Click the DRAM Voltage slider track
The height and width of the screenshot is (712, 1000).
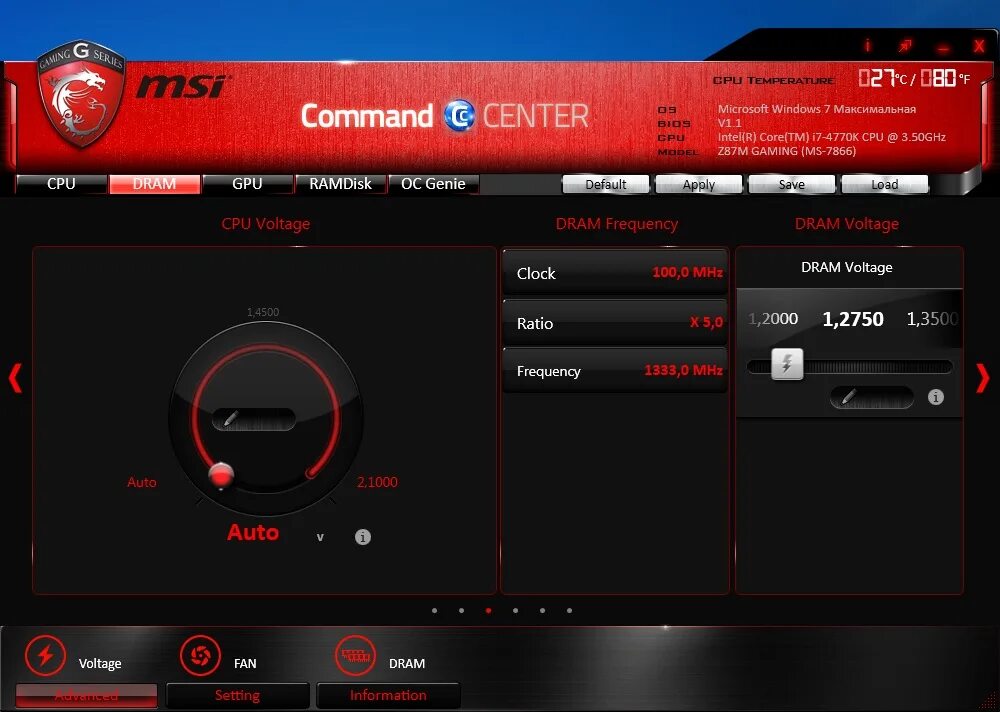pyautogui.click(x=849, y=367)
